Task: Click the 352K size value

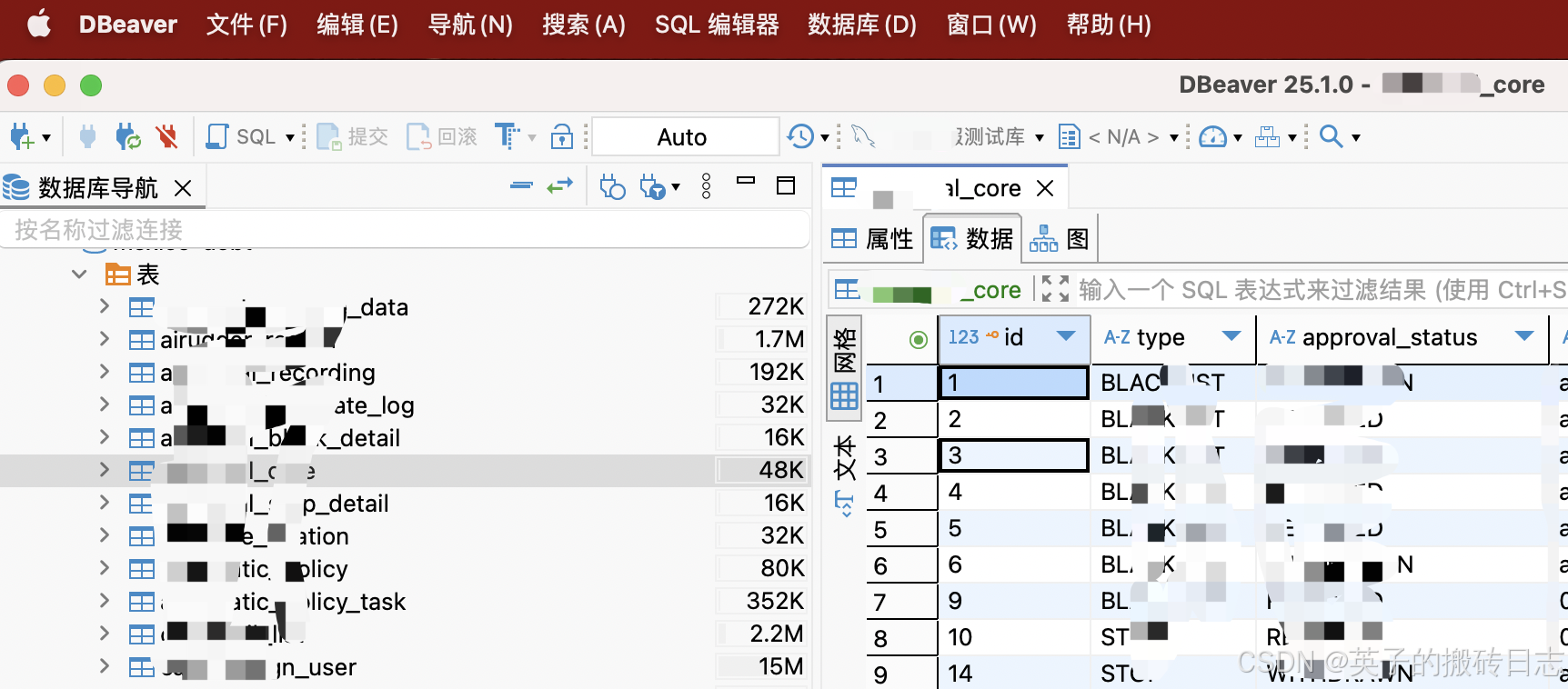Action: point(775,602)
